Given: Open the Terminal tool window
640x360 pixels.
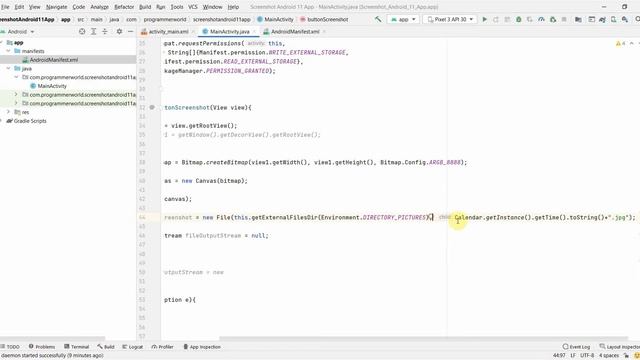Looking at the screenshot, I should (77, 347).
